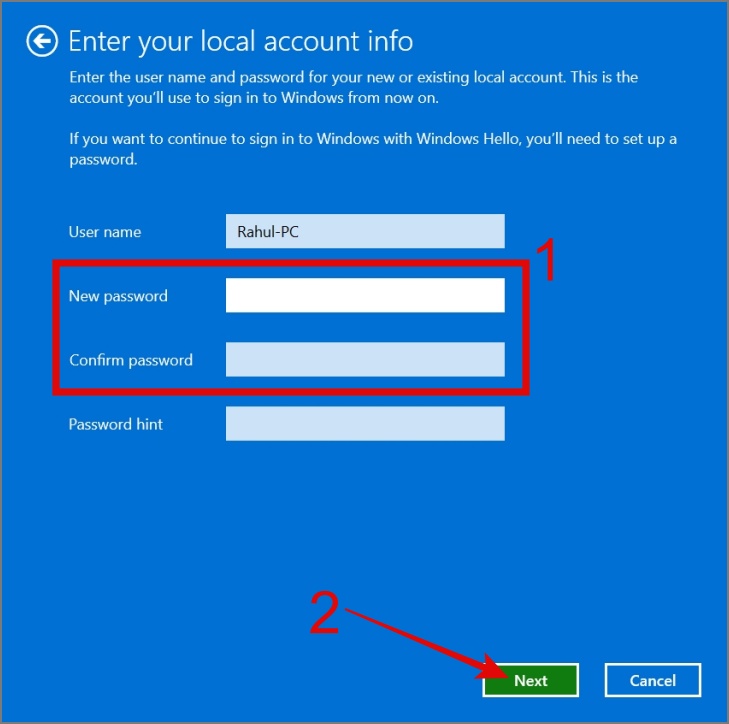Screen dimensions: 729x724
Task: Go back using the circular arrow icon
Action: pyautogui.click(x=42, y=41)
